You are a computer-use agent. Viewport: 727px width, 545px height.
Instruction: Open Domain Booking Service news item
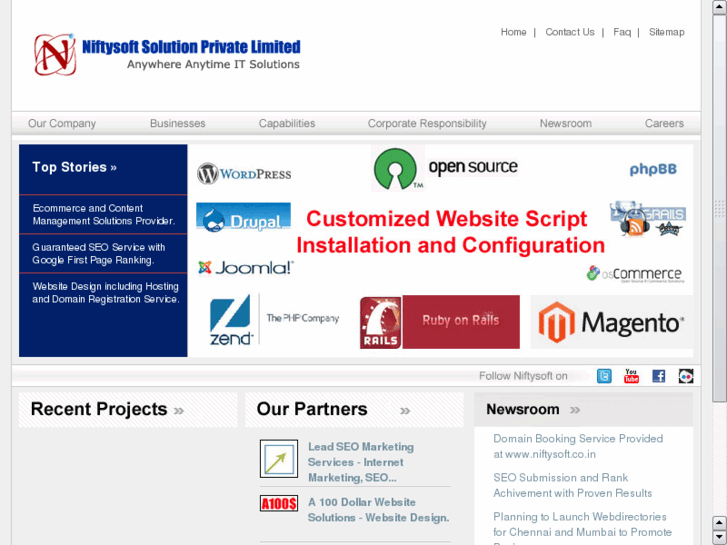tap(578, 446)
